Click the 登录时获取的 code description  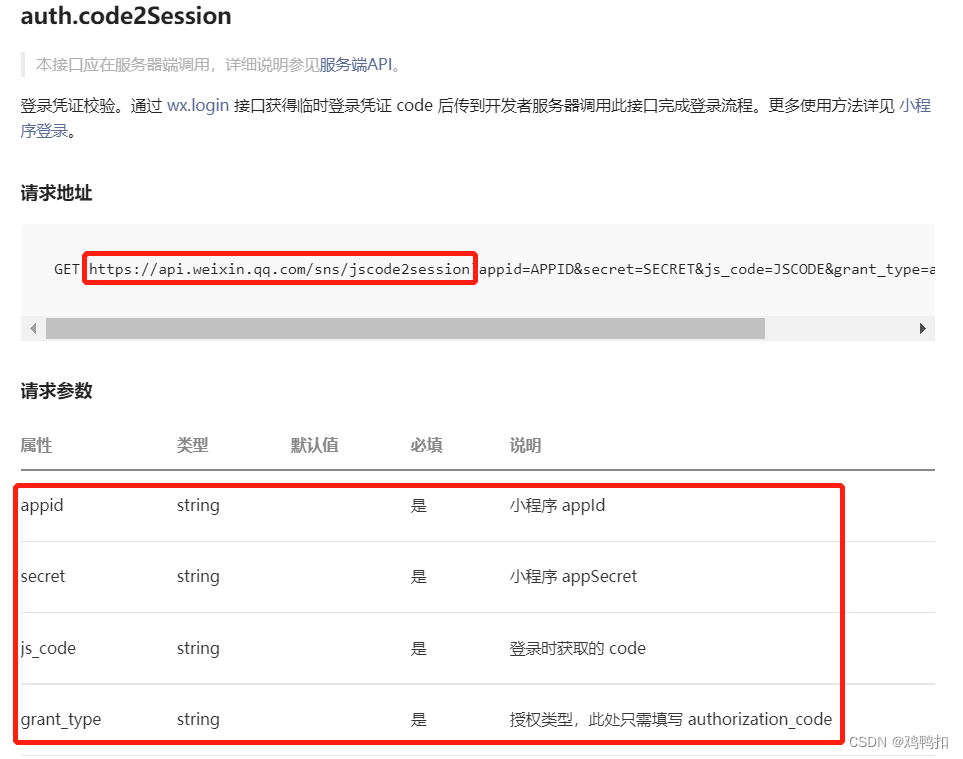[x=577, y=648]
